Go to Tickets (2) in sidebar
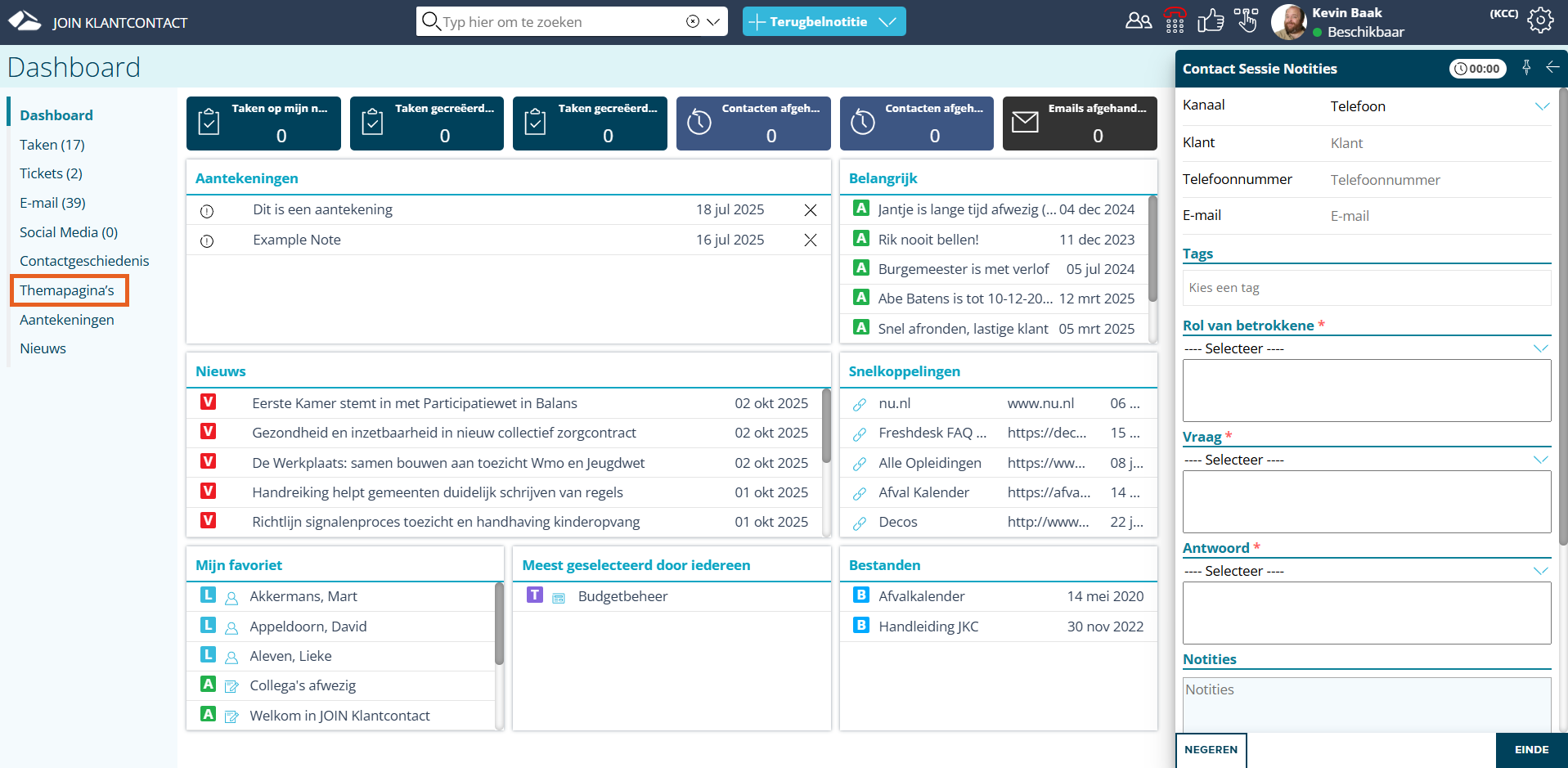 pos(51,173)
